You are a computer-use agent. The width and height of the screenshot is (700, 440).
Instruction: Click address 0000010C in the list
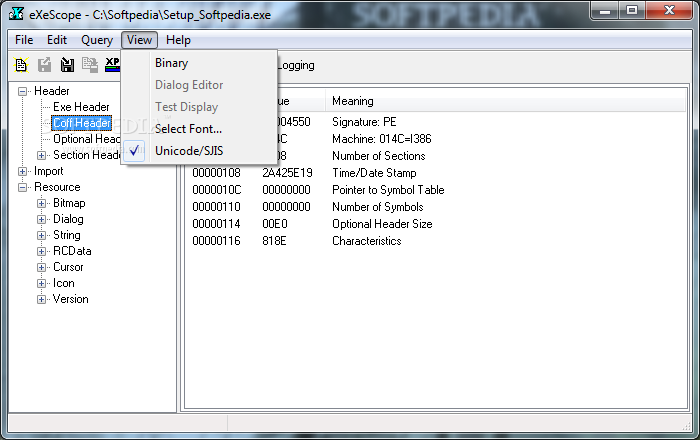[x=217, y=190]
